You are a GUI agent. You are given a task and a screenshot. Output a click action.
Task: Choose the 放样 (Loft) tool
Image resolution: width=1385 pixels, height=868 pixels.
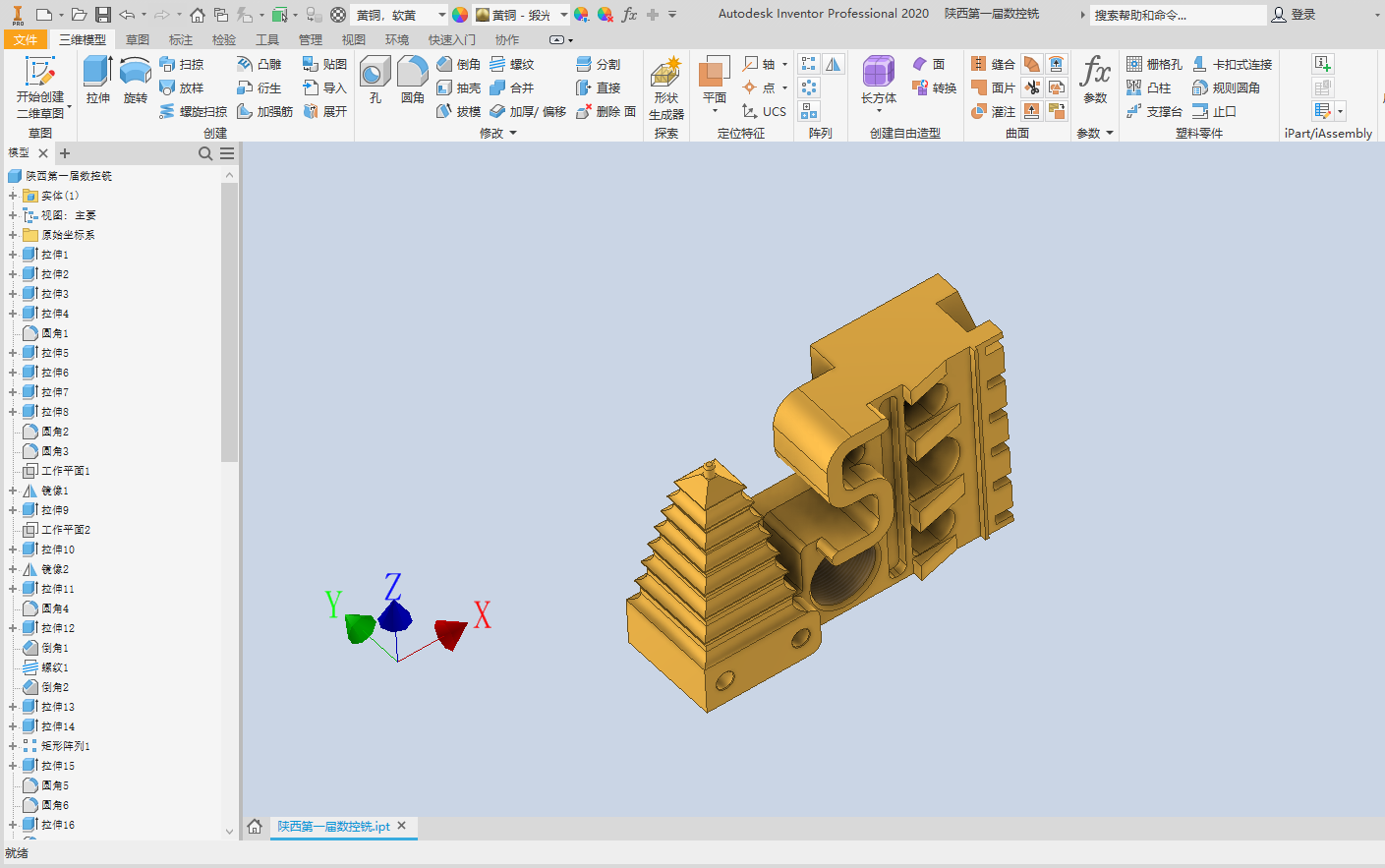point(182,87)
